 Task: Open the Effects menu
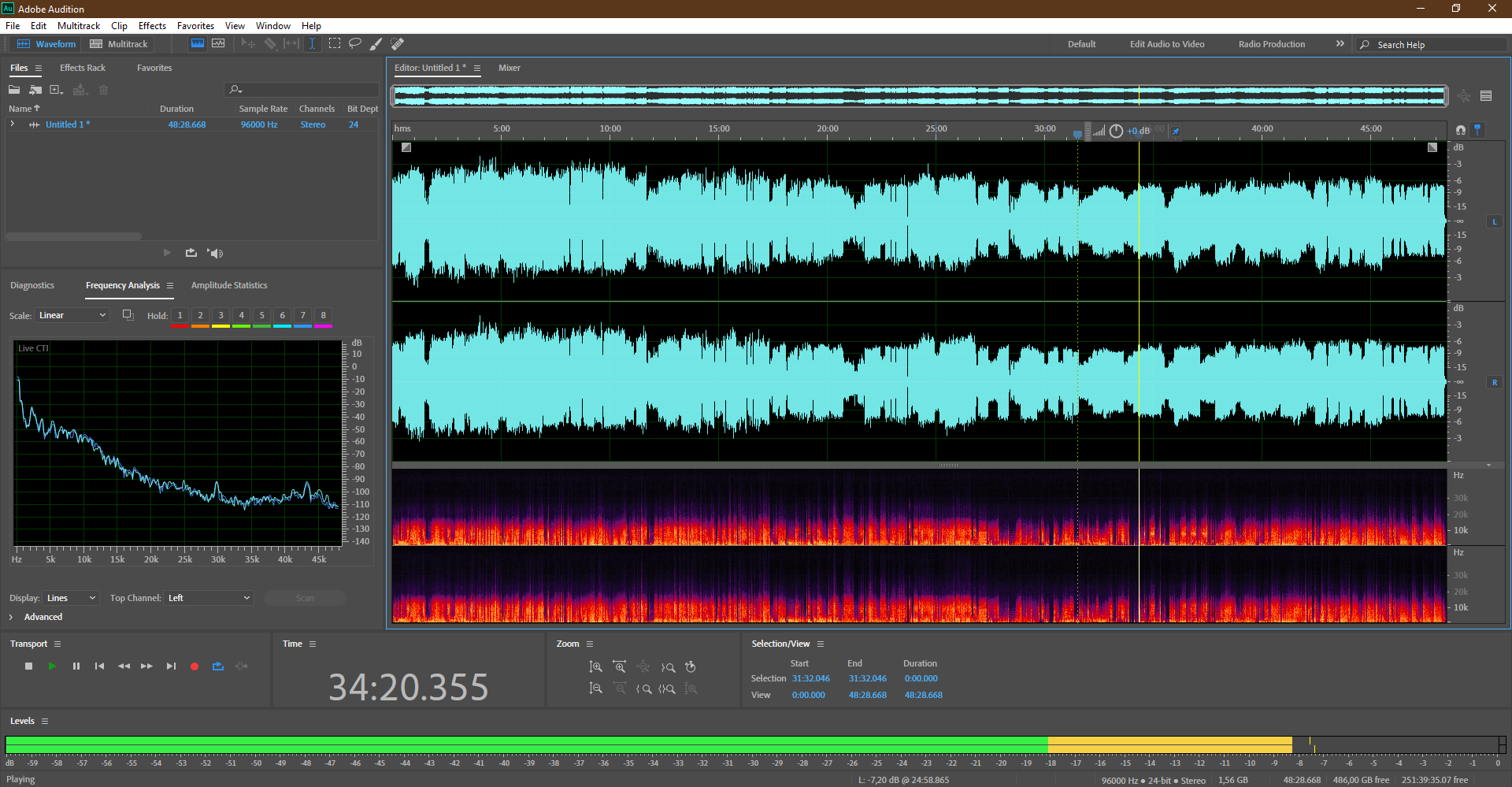152,26
